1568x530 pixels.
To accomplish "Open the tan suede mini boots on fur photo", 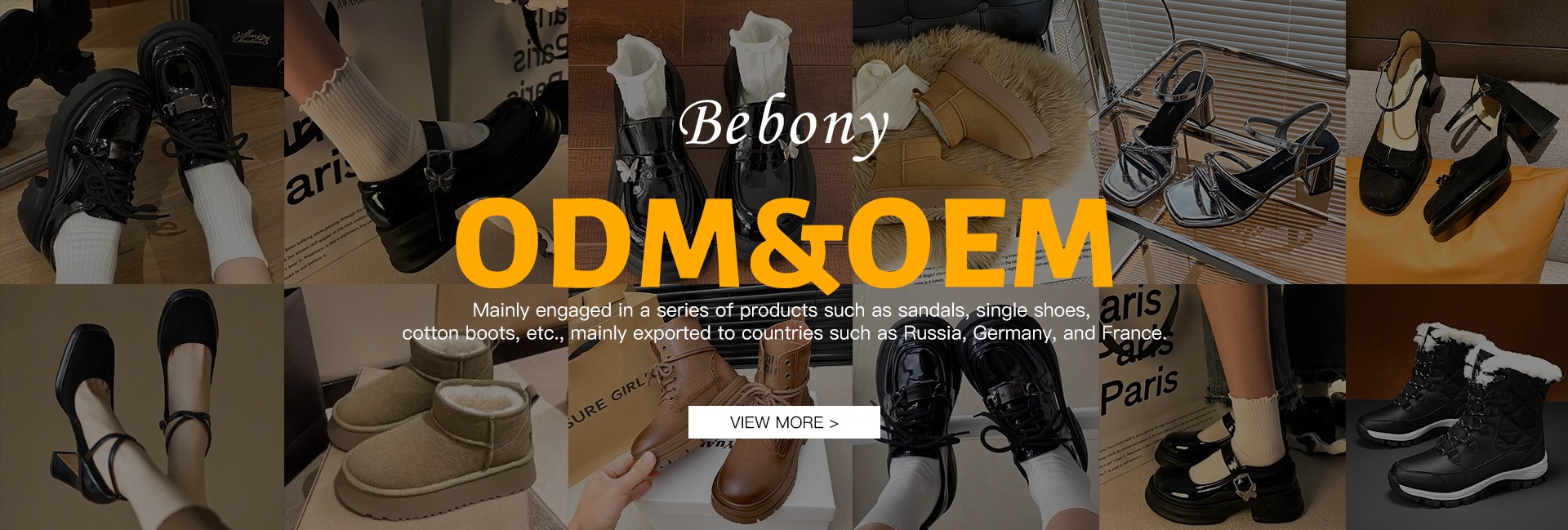I will coord(976,142).
